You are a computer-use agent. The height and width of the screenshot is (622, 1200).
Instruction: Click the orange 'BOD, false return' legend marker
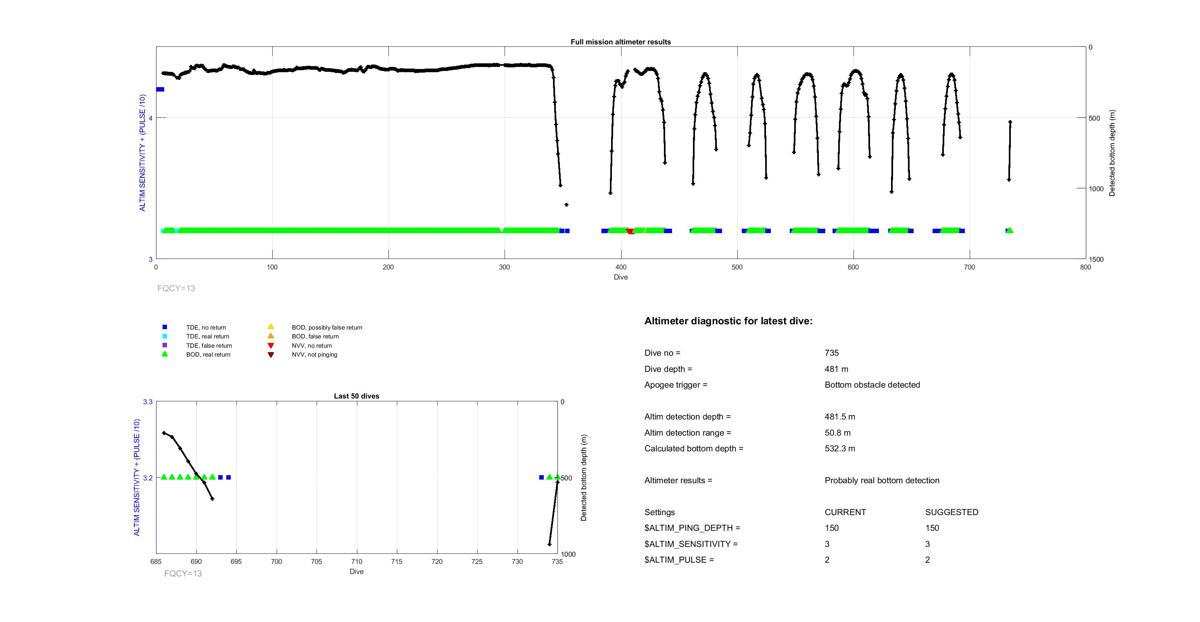point(270,336)
